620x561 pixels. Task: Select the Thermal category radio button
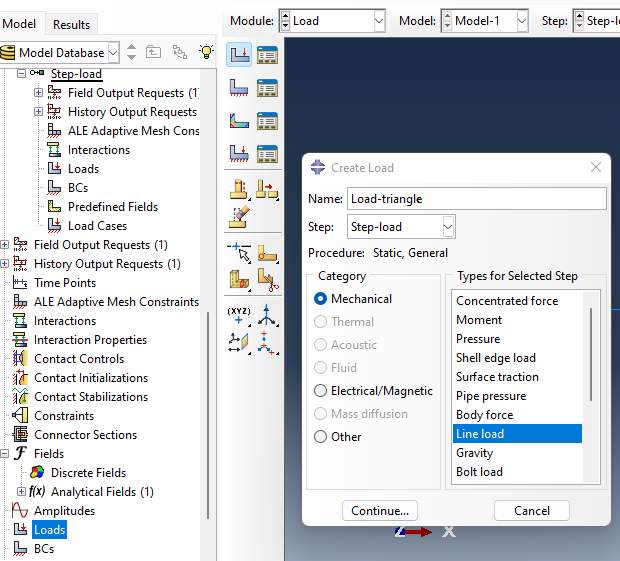click(320, 321)
